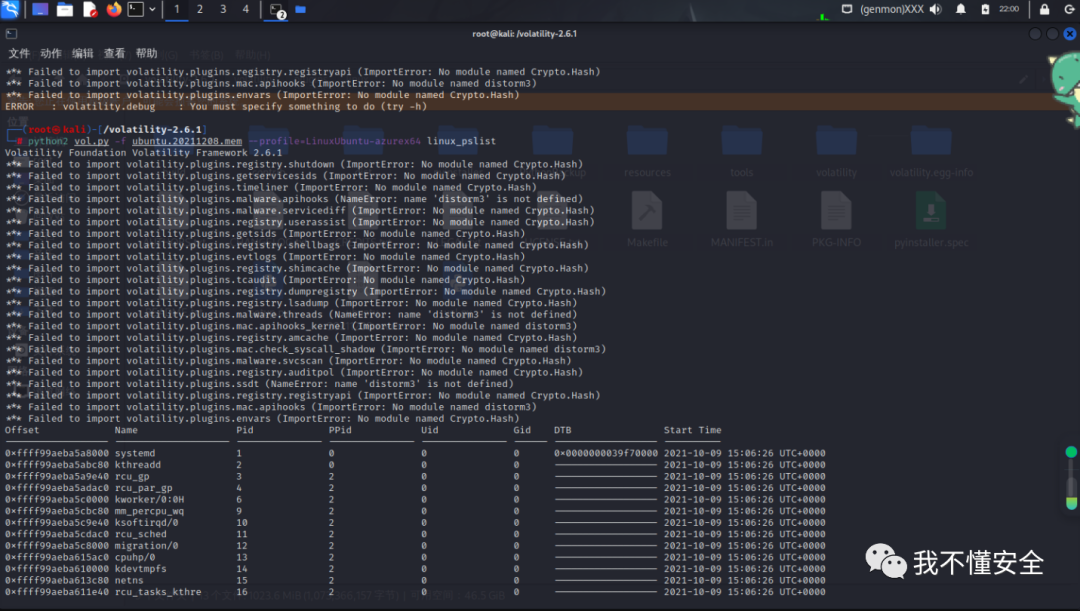Launch Firefox from the top panel
Image resolution: width=1080 pixels, height=611 pixels.
pyautogui.click(x=114, y=9)
